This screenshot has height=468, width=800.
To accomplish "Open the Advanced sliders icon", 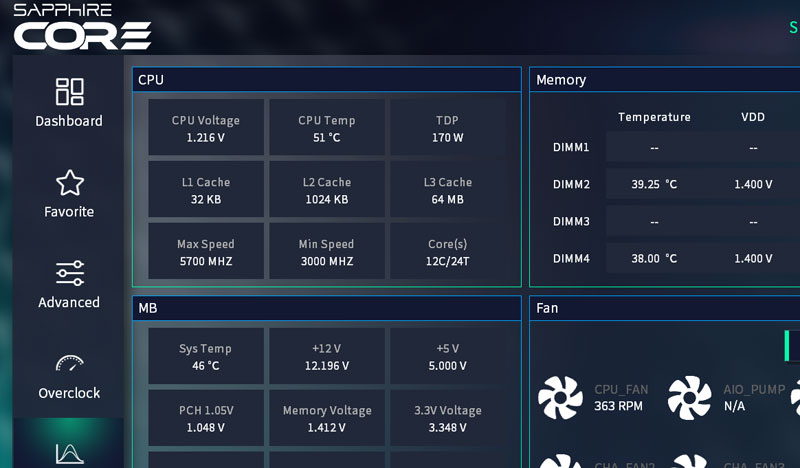I will click(x=69, y=273).
